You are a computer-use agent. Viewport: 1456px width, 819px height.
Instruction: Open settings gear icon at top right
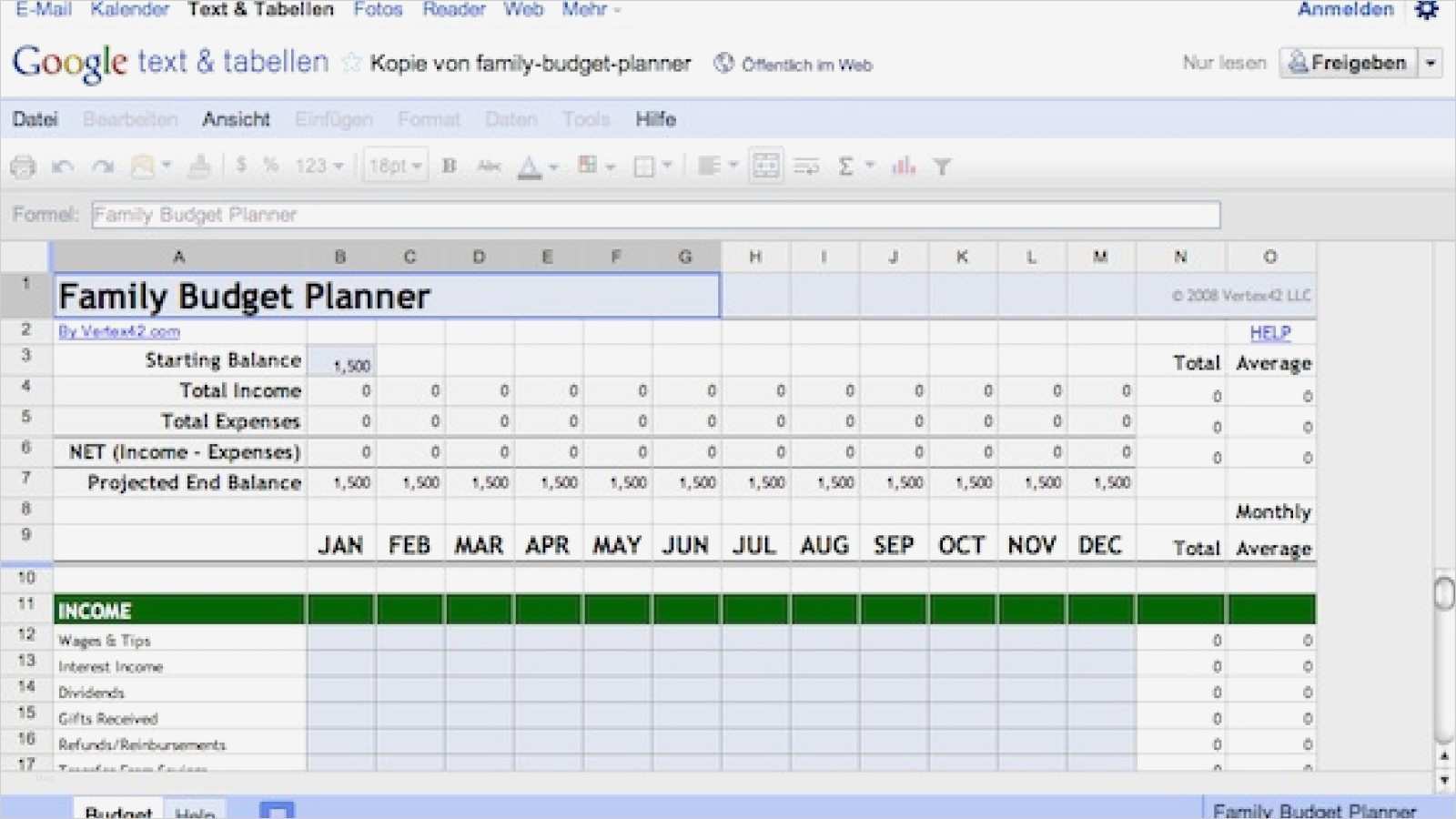pos(1426,9)
